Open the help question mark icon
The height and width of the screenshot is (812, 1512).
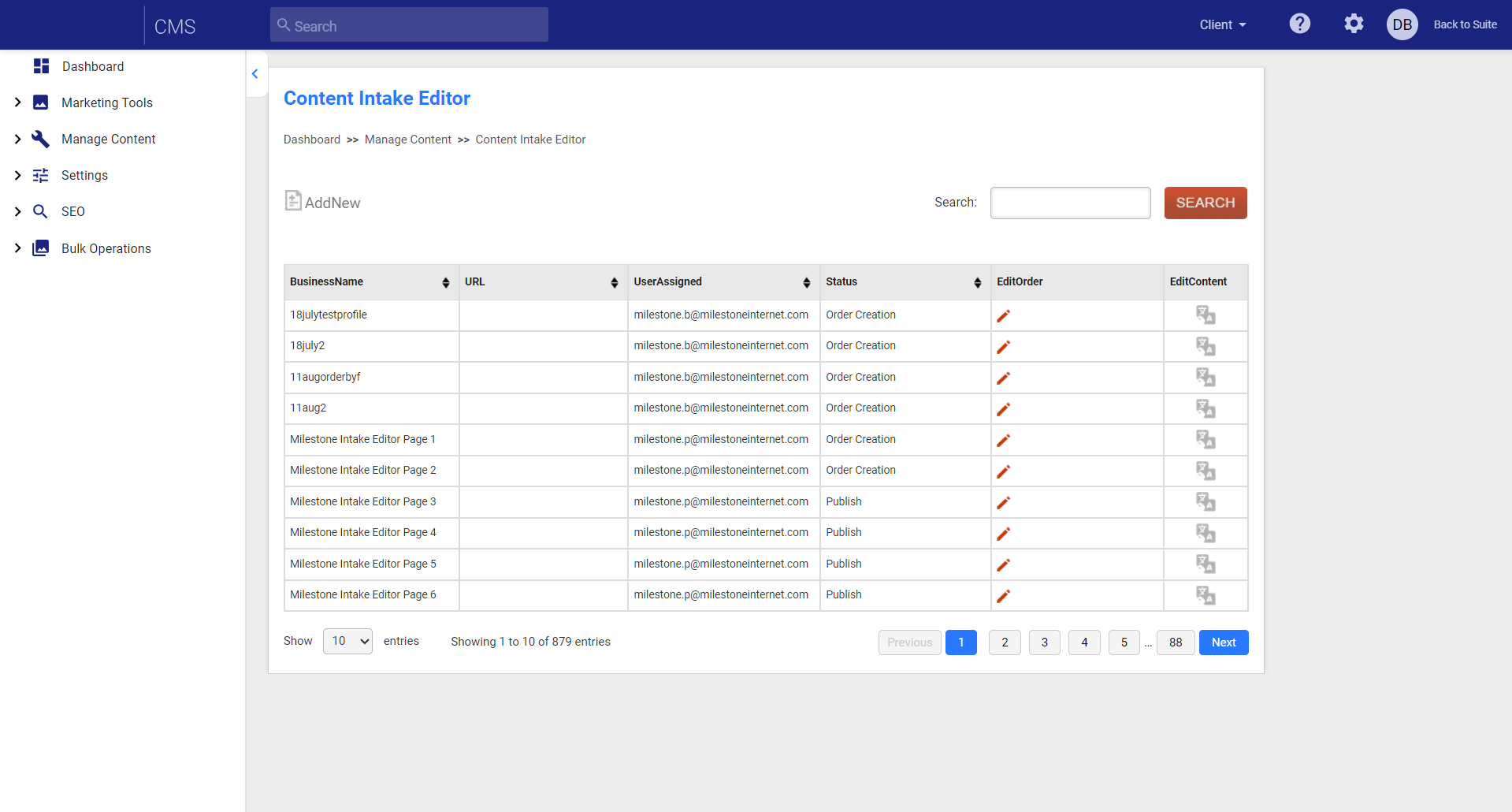pyautogui.click(x=1300, y=24)
